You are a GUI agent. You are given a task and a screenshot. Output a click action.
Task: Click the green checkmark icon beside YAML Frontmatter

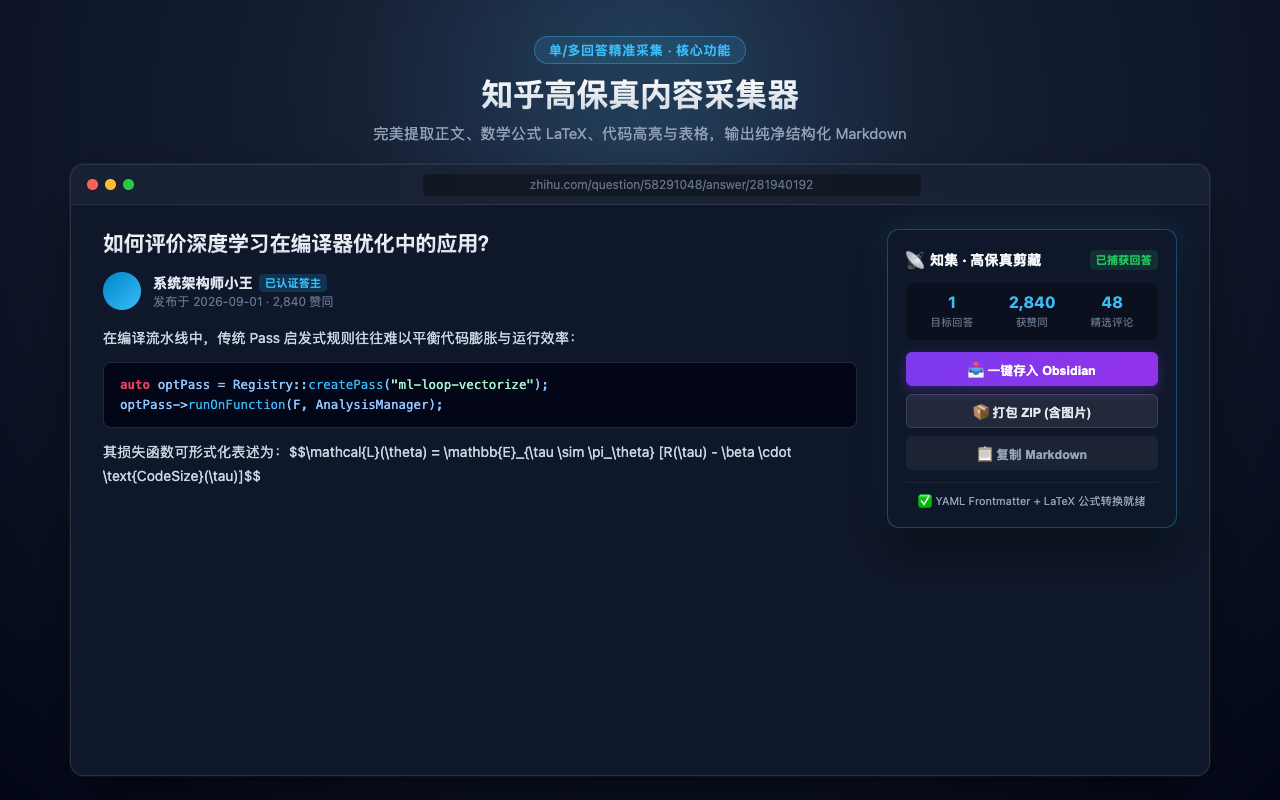click(924, 501)
